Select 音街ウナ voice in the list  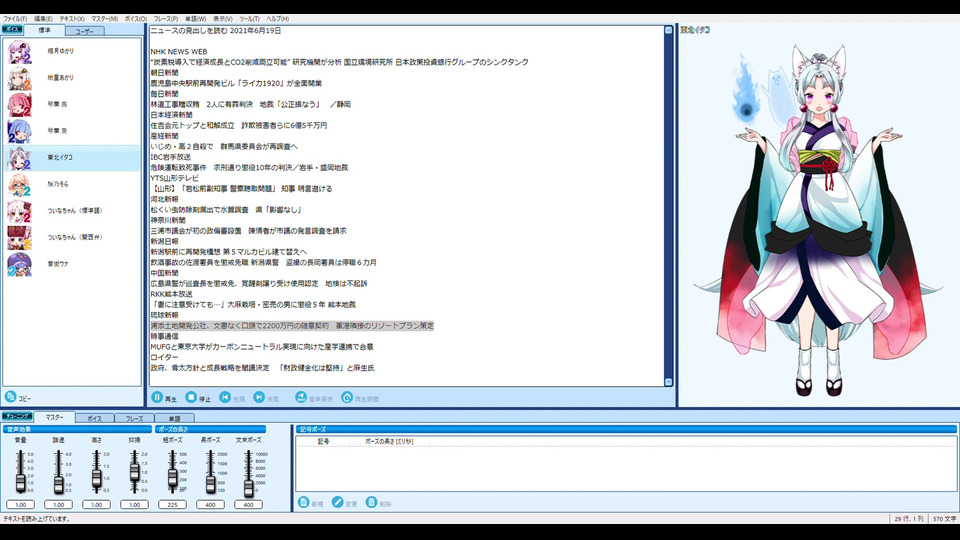[72, 264]
